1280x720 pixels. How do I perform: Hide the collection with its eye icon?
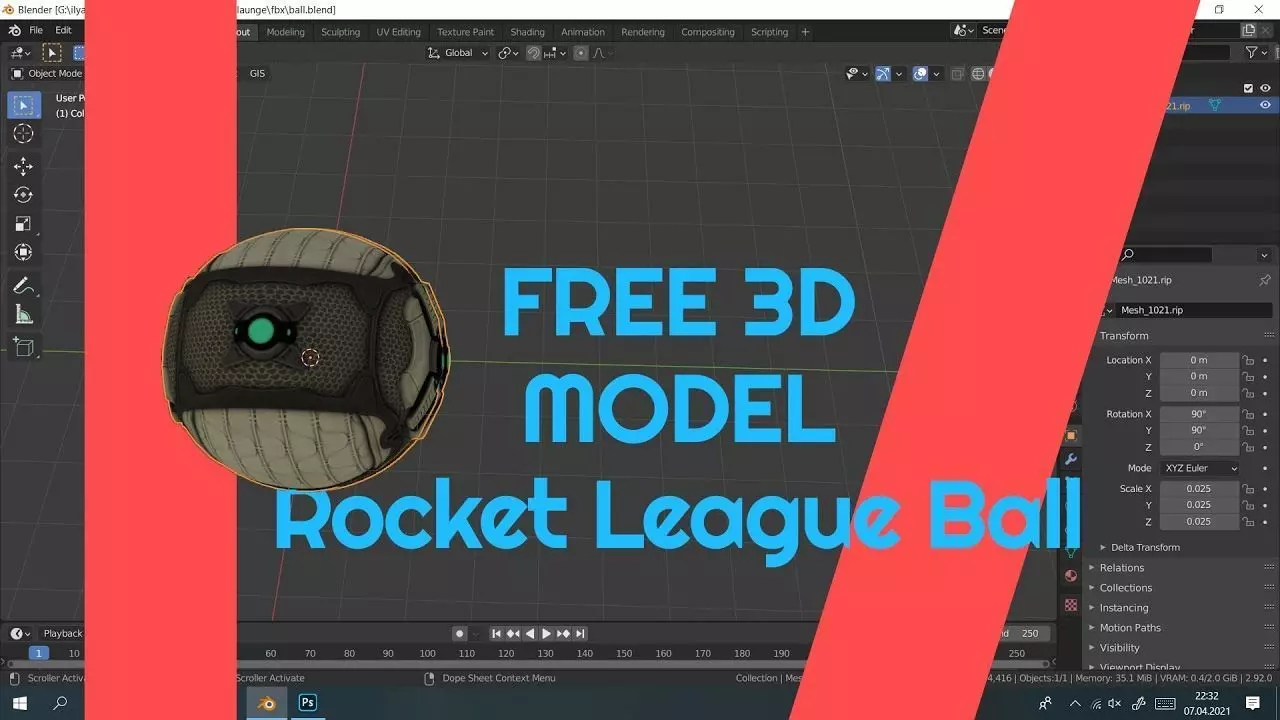click(1265, 88)
